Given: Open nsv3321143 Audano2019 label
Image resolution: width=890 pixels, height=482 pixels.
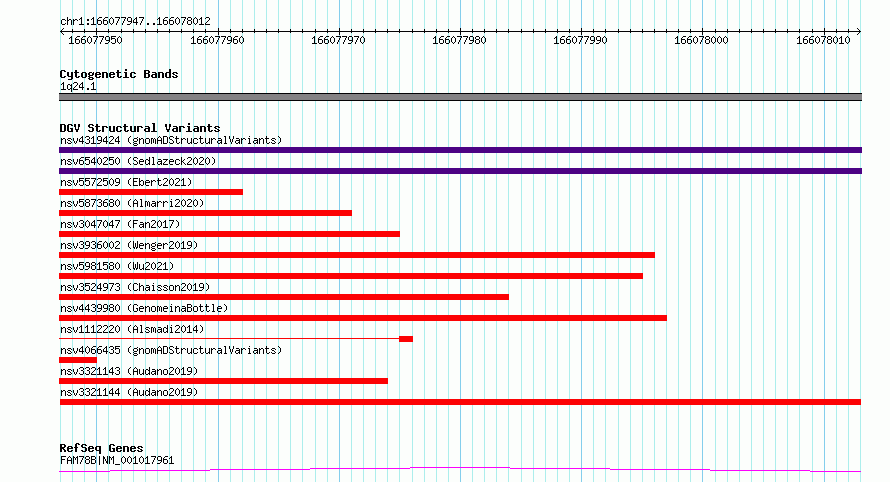Looking at the screenshot, I should coord(129,371).
